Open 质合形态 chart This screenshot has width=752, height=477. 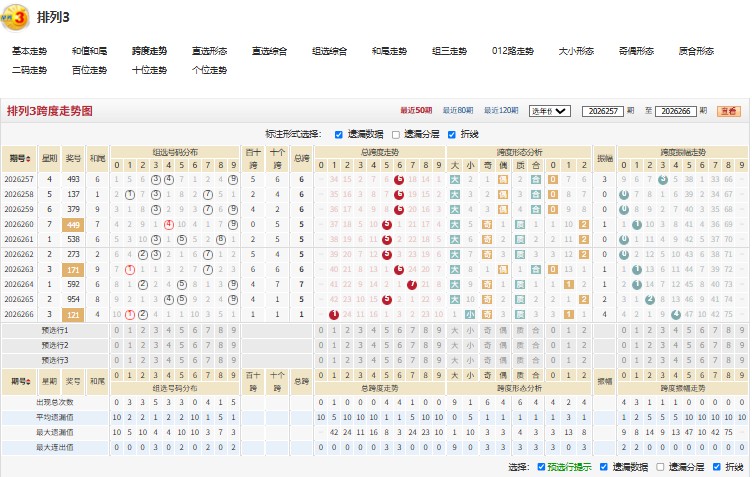tap(696, 51)
